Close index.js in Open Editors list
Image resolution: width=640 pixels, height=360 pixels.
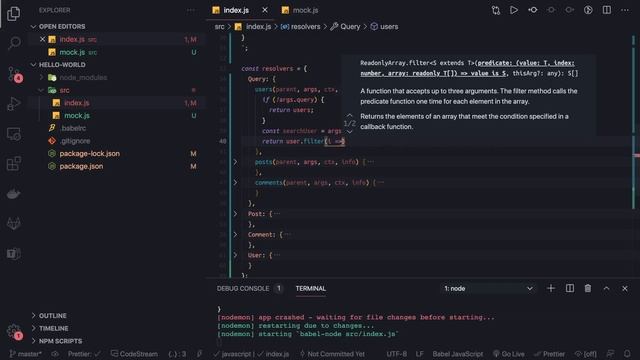42,39
